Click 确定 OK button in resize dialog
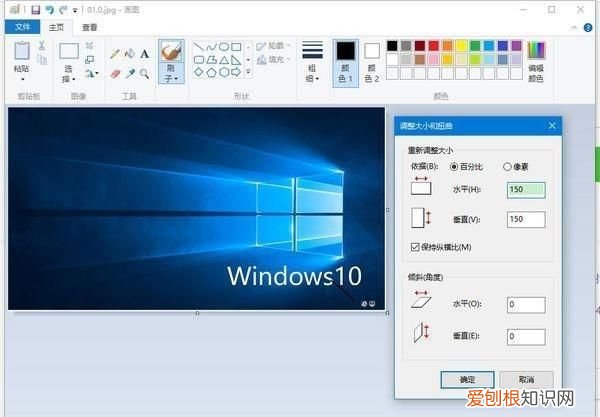 467,380
